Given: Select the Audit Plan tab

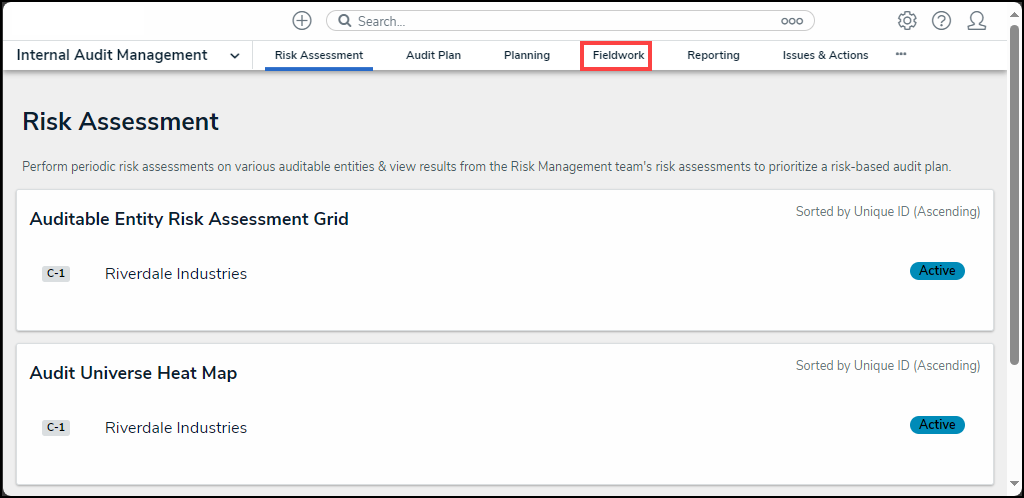Looking at the screenshot, I should click(433, 55).
